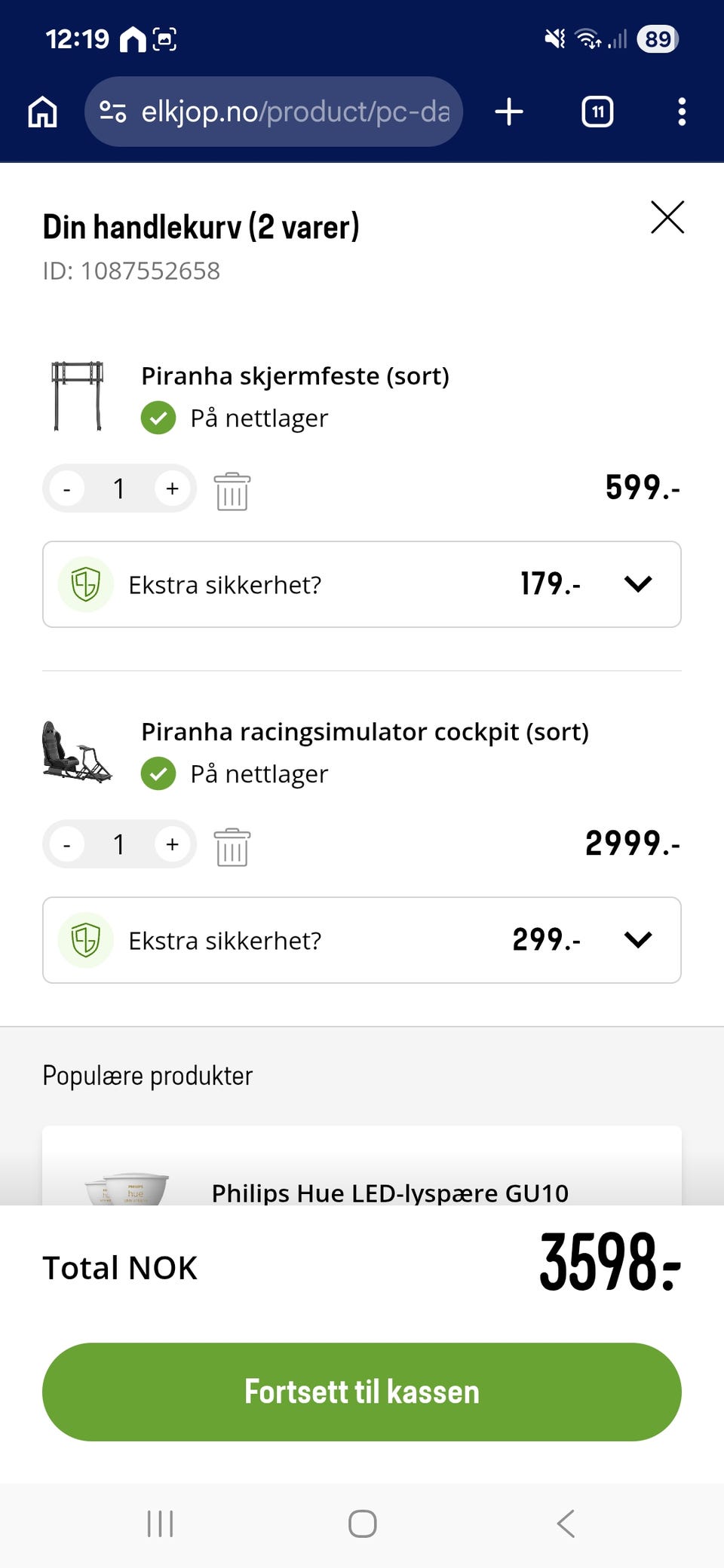Increase quantity of Piranha skjermfeste
This screenshot has width=724, height=1568.
(173, 488)
